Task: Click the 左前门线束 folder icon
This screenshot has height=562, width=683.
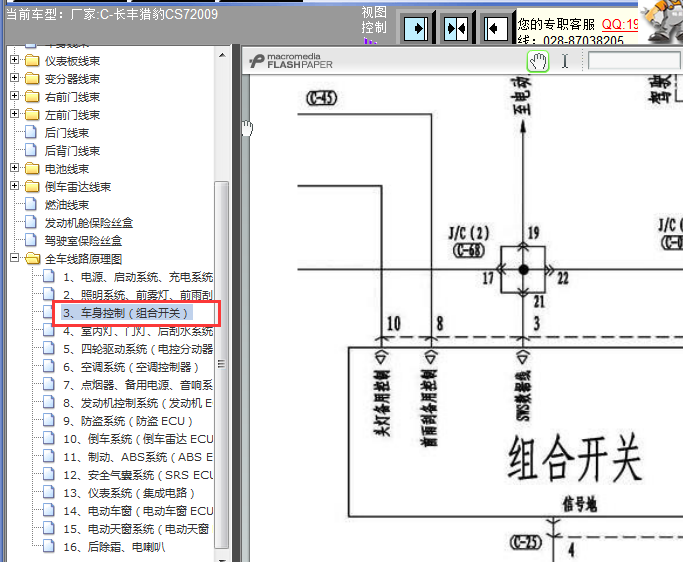Action: pos(32,115)
